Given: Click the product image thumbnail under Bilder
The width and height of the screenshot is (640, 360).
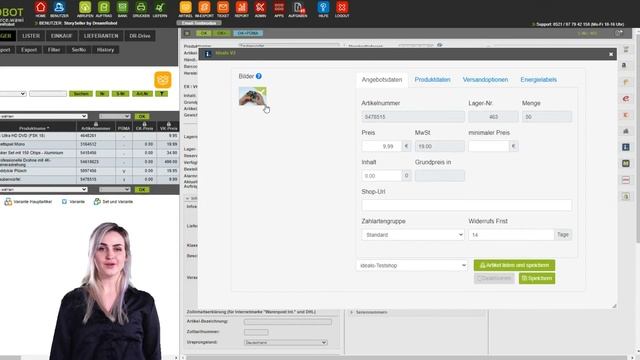Looking at the screenshot, I should 253,96.
